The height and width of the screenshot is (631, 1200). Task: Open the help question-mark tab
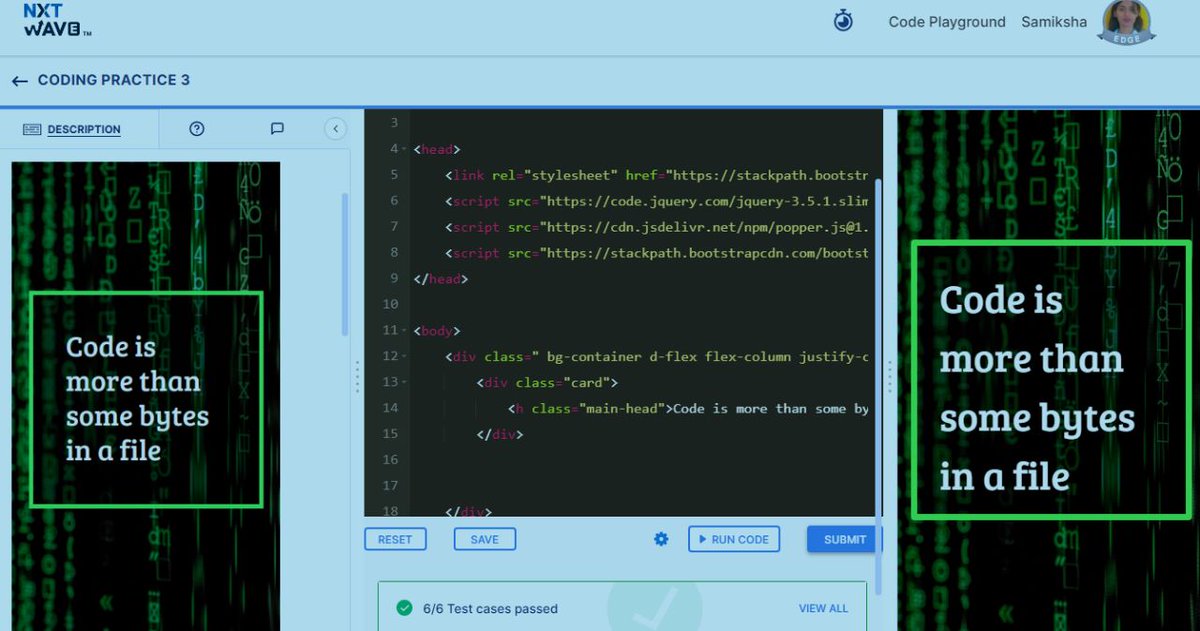tap(197, 129)
